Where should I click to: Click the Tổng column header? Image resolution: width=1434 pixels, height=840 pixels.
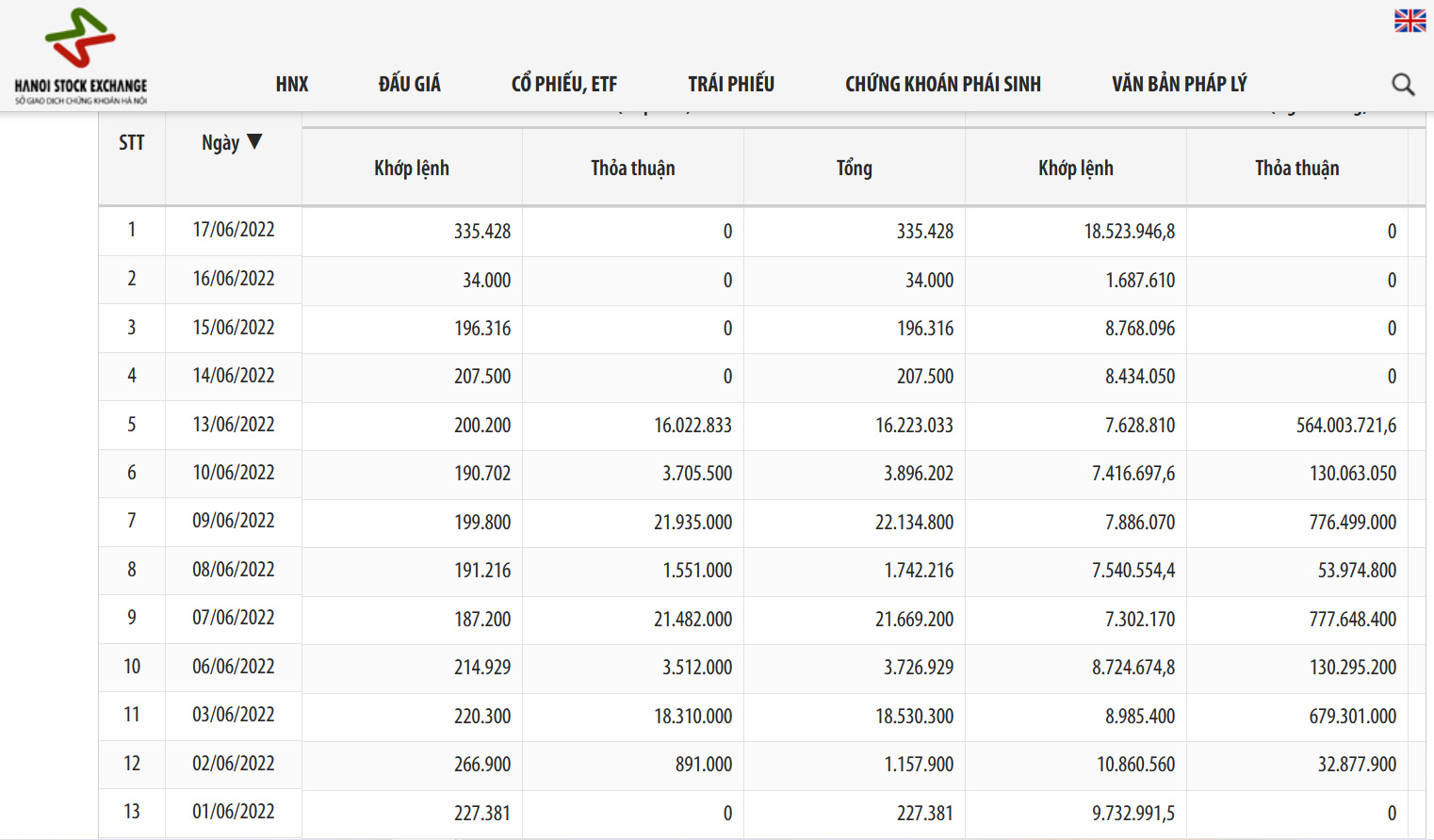[854, 169]
